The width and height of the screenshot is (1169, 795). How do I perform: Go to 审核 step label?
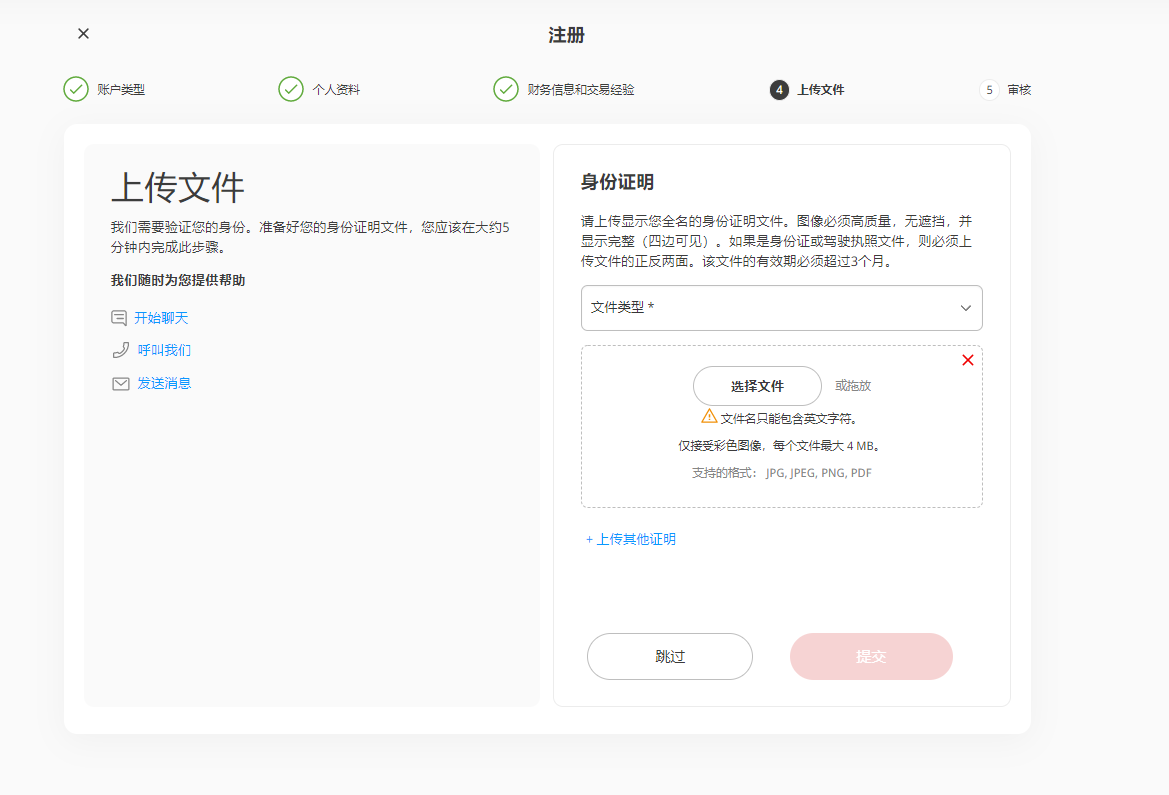(x=1019, y=90)
